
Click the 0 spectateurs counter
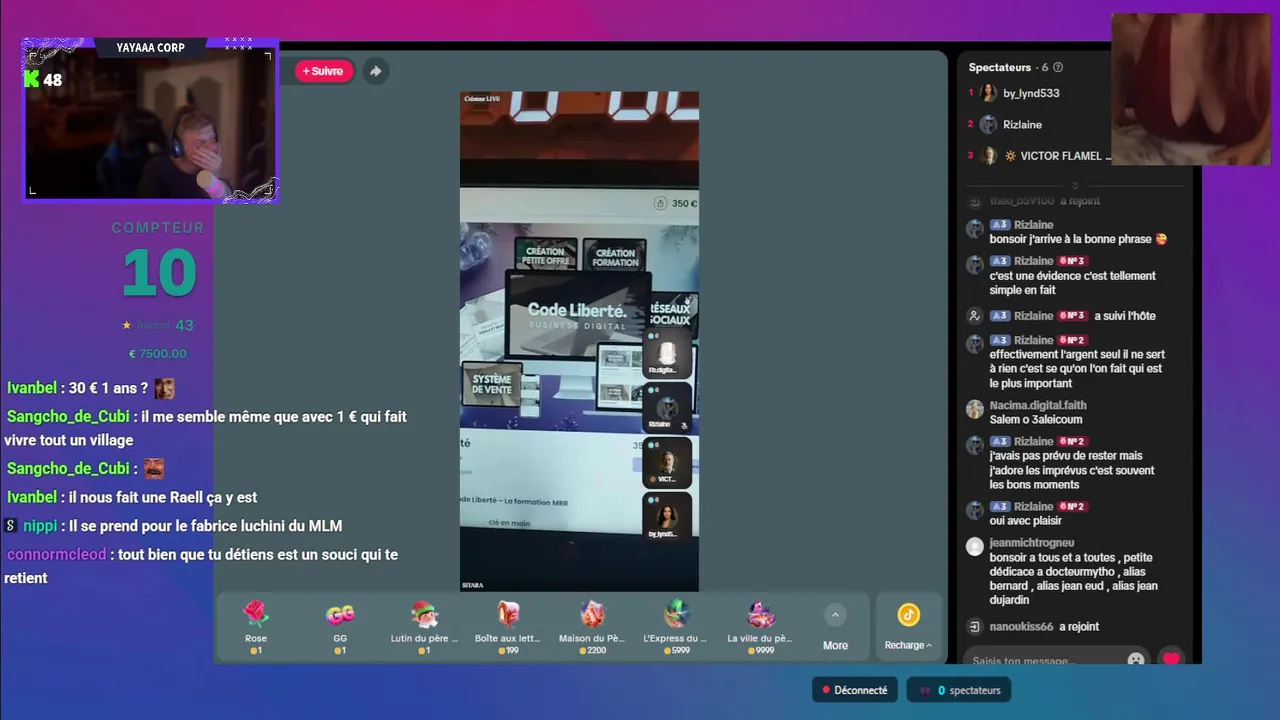pos(960,690)
